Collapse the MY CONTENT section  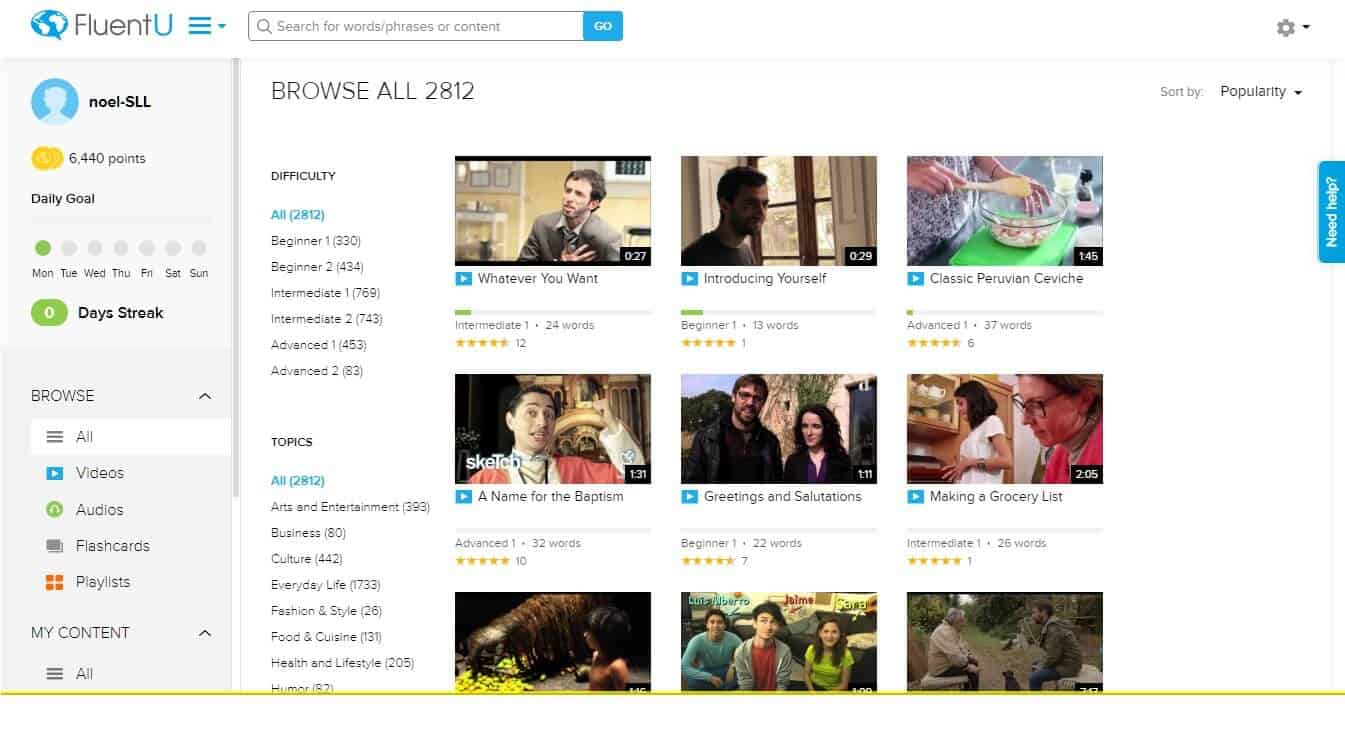[205, 633]
